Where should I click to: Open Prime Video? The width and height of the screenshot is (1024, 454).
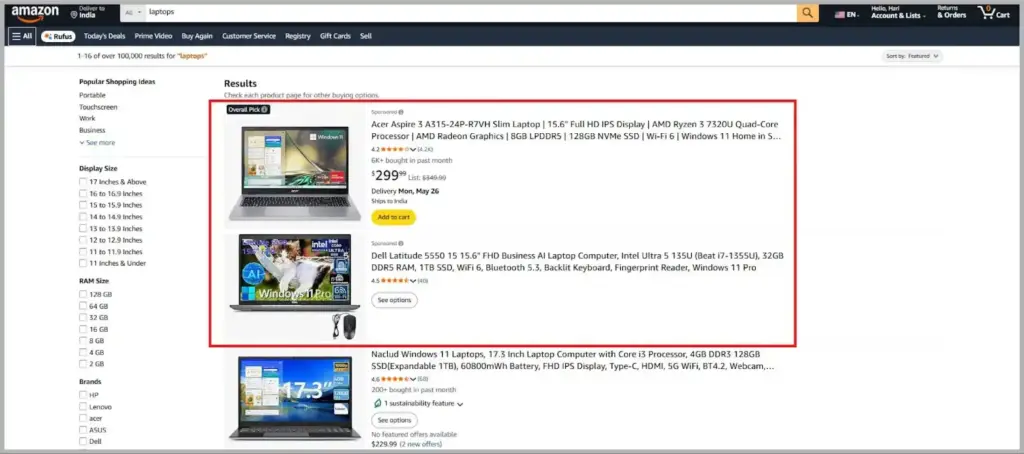[x=153, y=37]
